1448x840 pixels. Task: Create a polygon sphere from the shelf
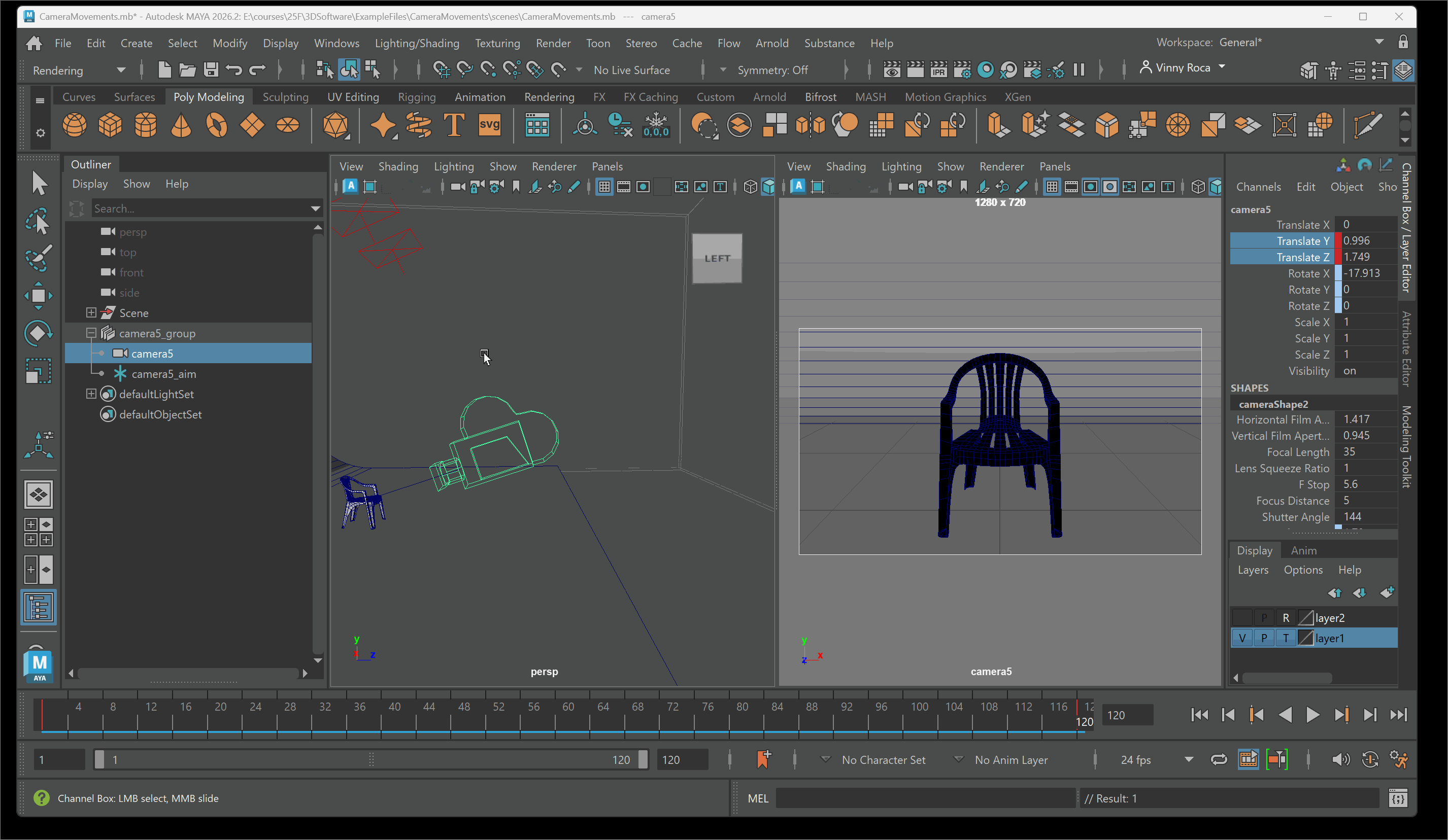(74, 125)
